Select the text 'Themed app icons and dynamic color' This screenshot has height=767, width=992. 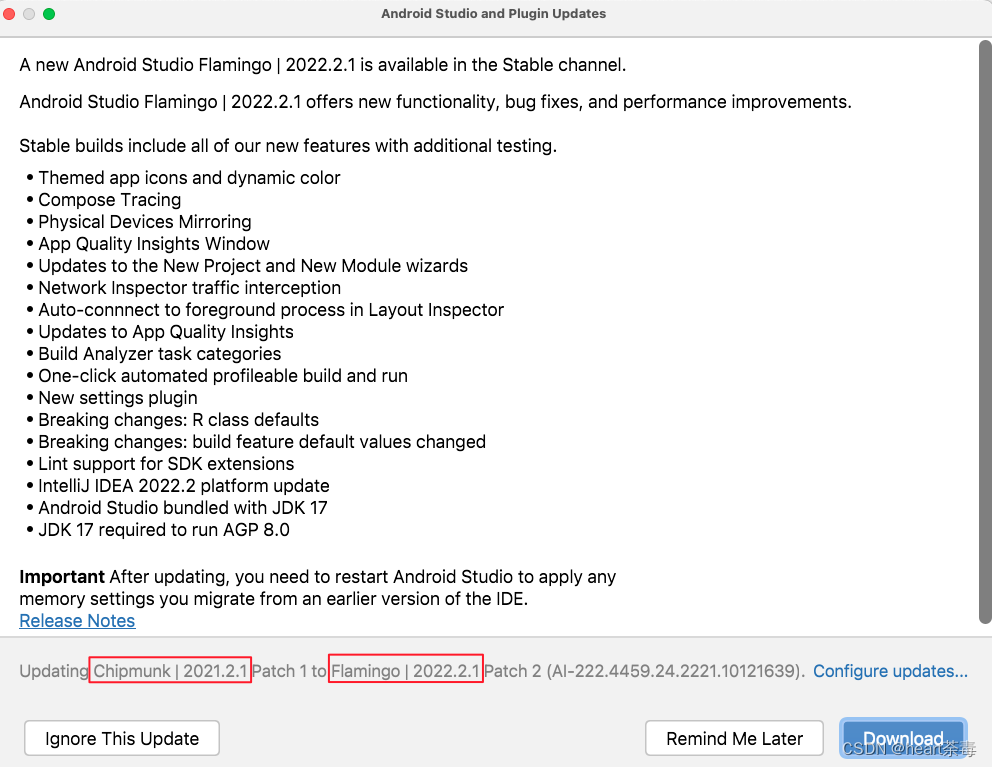coord(189,178)
